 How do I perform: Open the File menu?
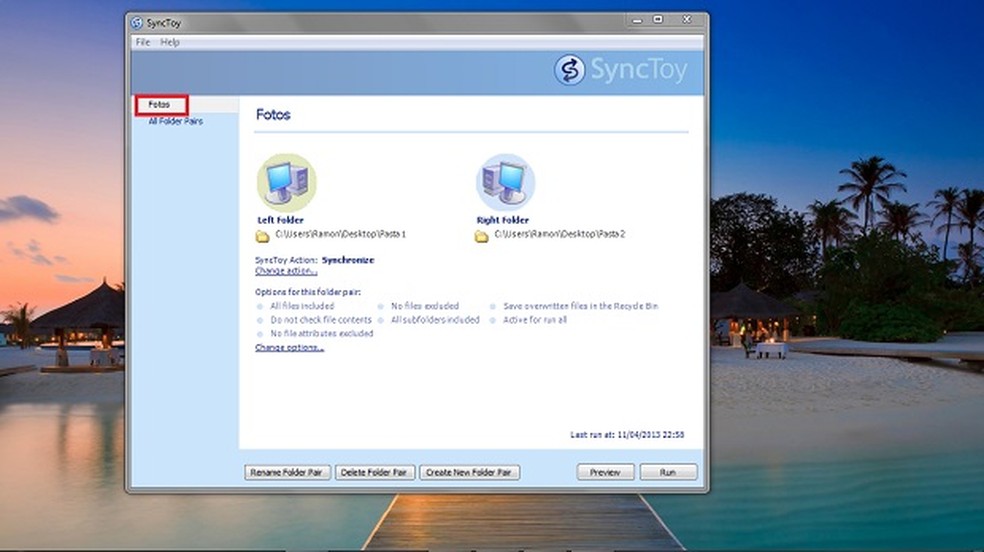click(143, 42)
